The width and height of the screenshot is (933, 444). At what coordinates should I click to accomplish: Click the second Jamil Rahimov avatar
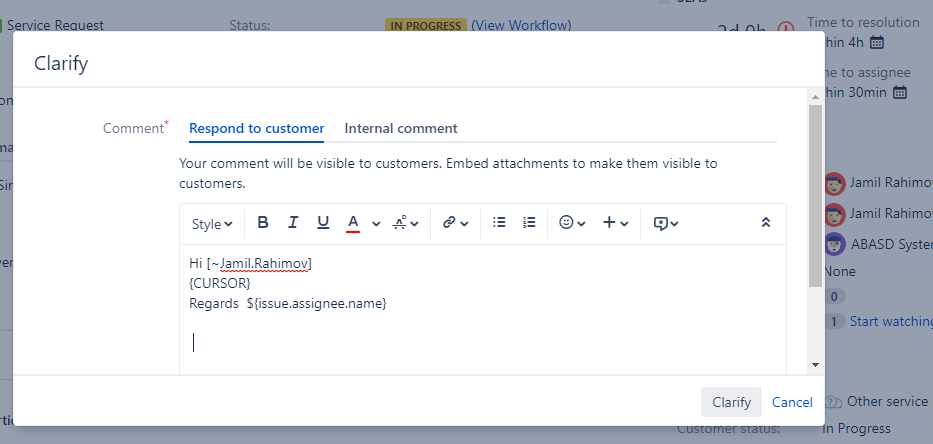click(834, 214)
